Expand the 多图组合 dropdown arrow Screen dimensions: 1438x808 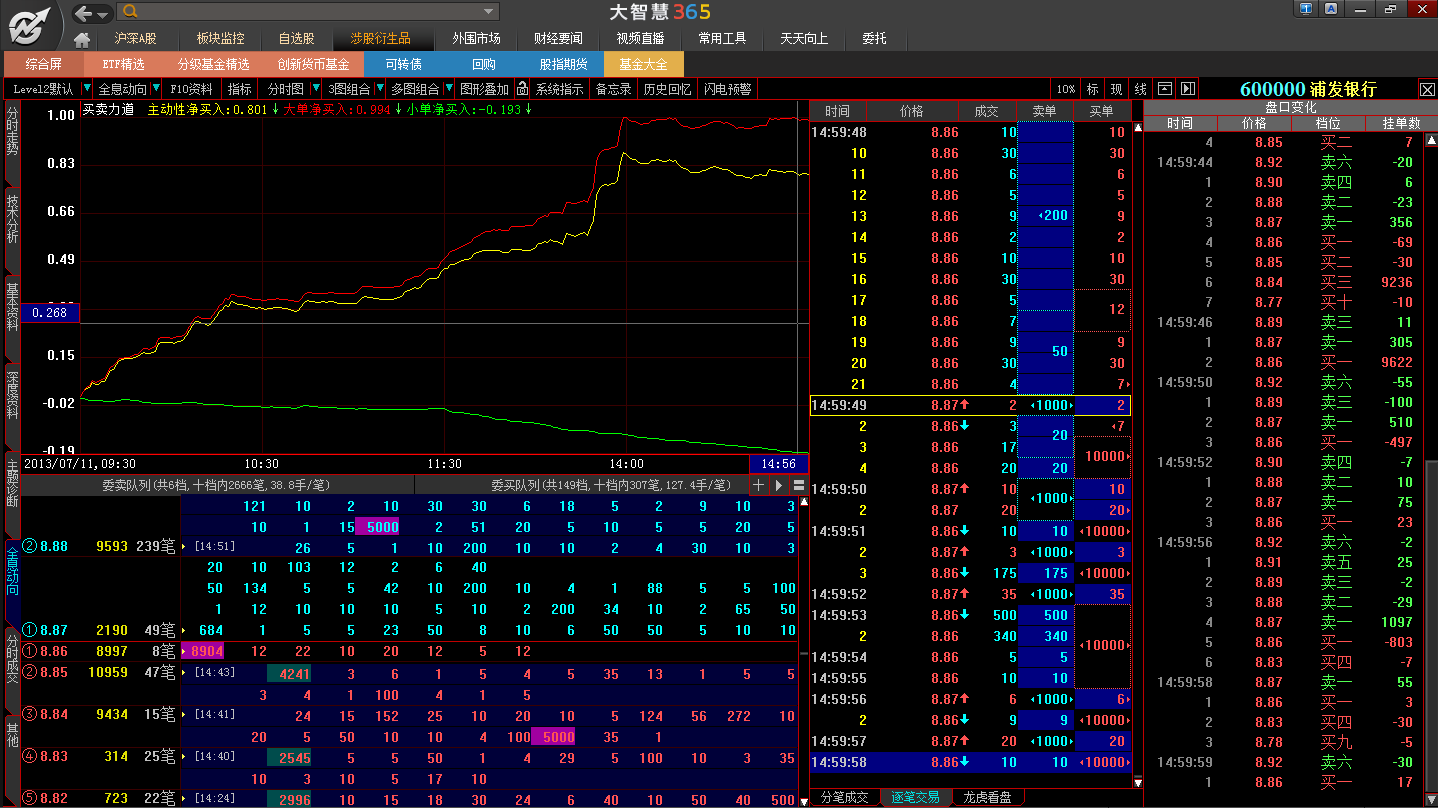click(448, 89)
